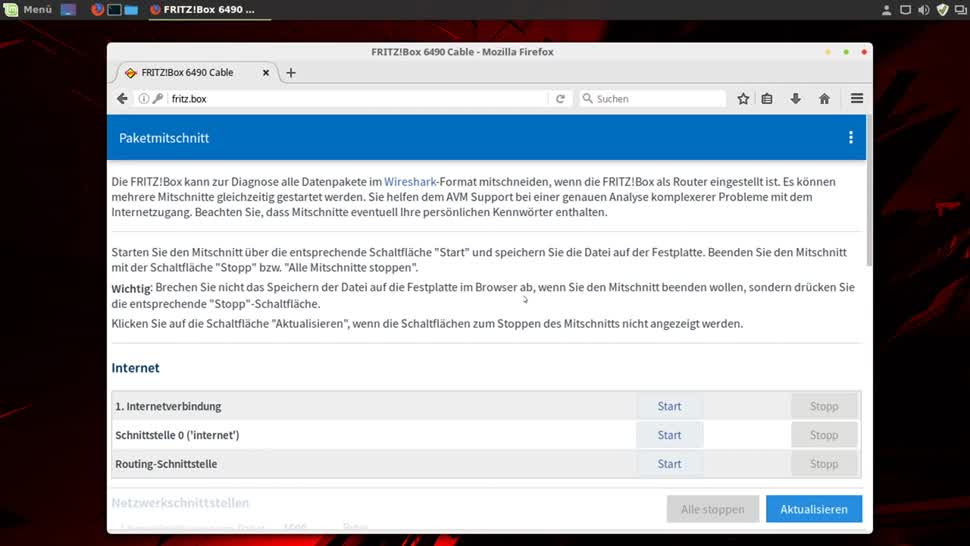Click the Aktualisieren button
The width and height of the screenshot is (970, 546).
pyautogui.click(x=814, y=509)
